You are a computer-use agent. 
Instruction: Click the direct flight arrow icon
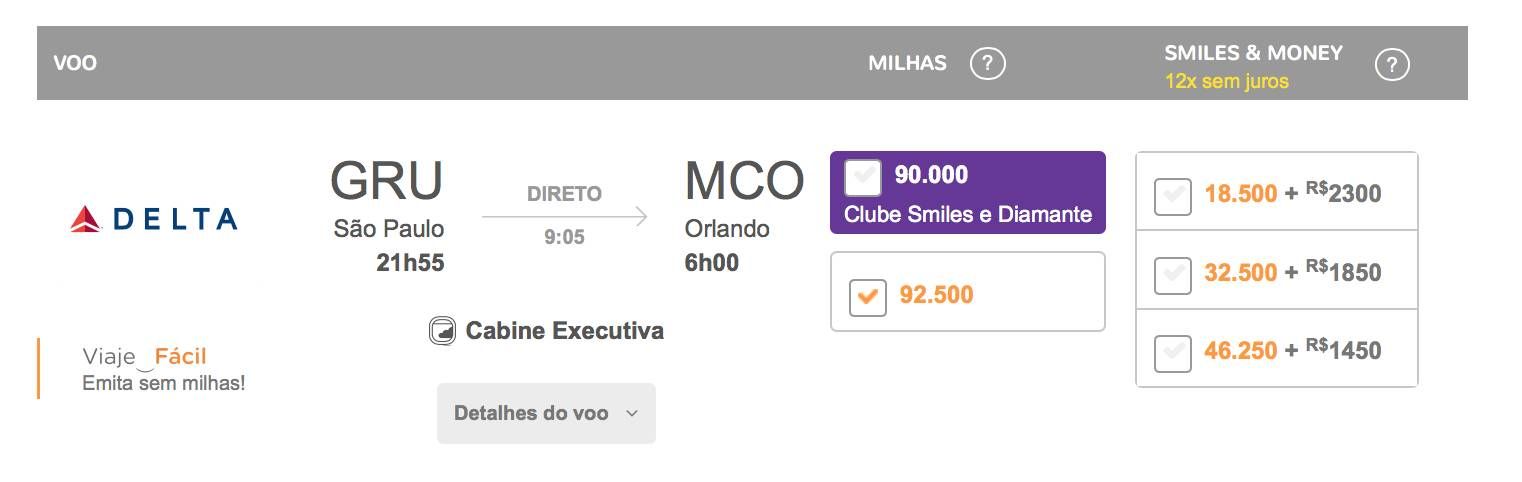click(x=565, y=217)
